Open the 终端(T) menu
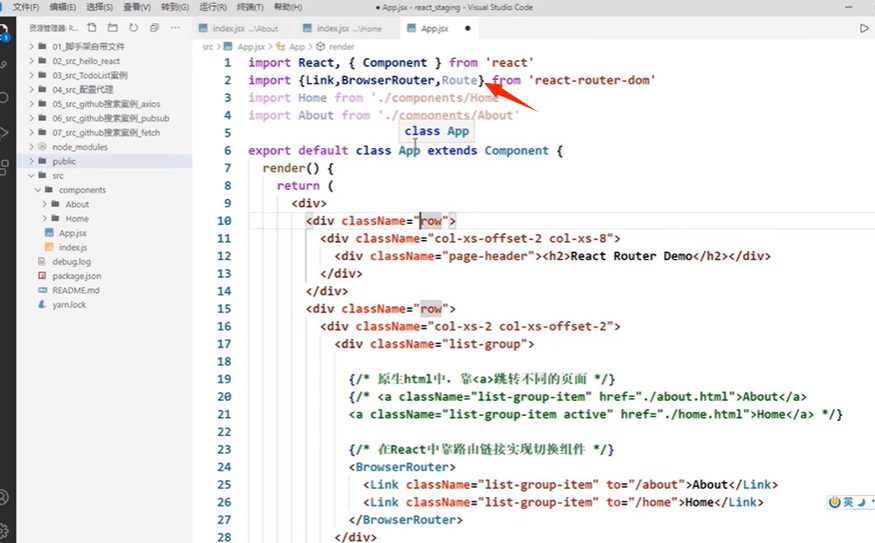Viewport: 875px width, 543px height. (x=250, y=7)
